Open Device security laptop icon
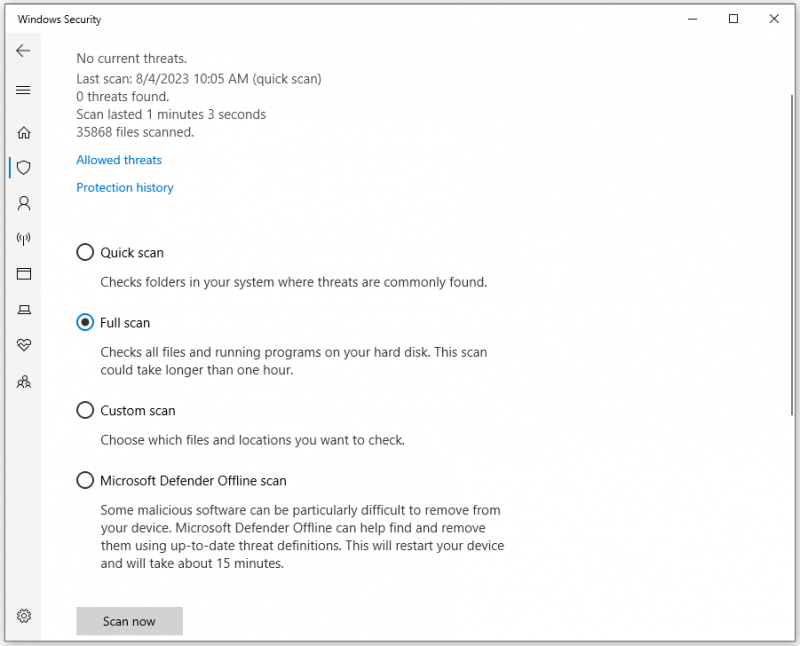800x646 pixels. 24,310
